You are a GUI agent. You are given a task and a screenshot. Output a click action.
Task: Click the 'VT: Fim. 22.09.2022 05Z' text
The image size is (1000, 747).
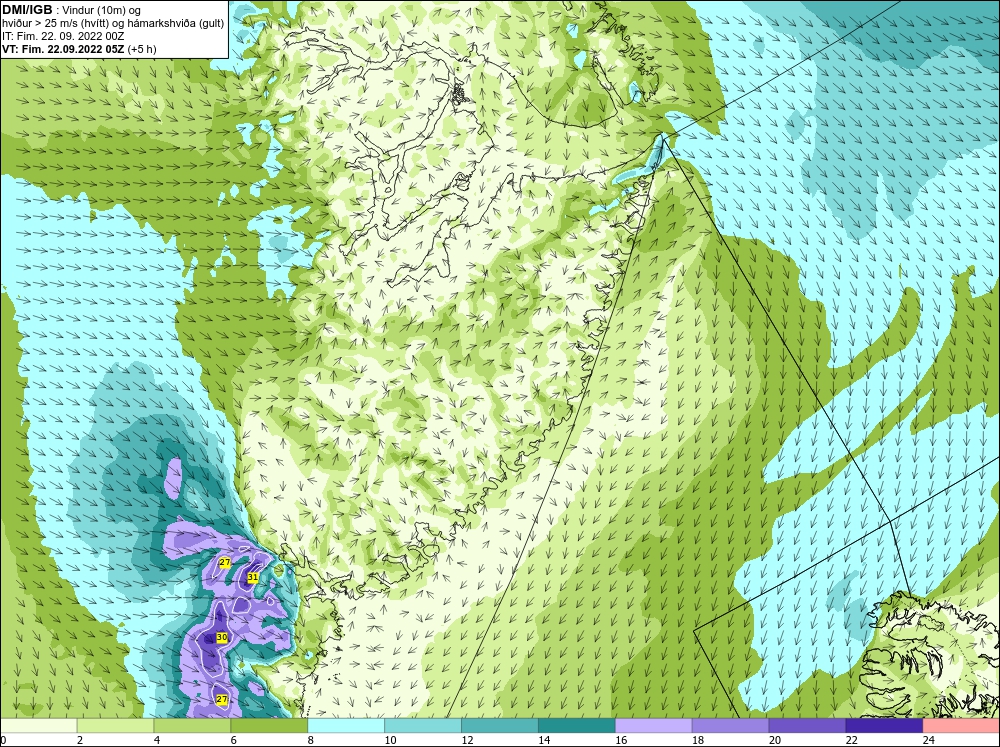tap(63, 49)
